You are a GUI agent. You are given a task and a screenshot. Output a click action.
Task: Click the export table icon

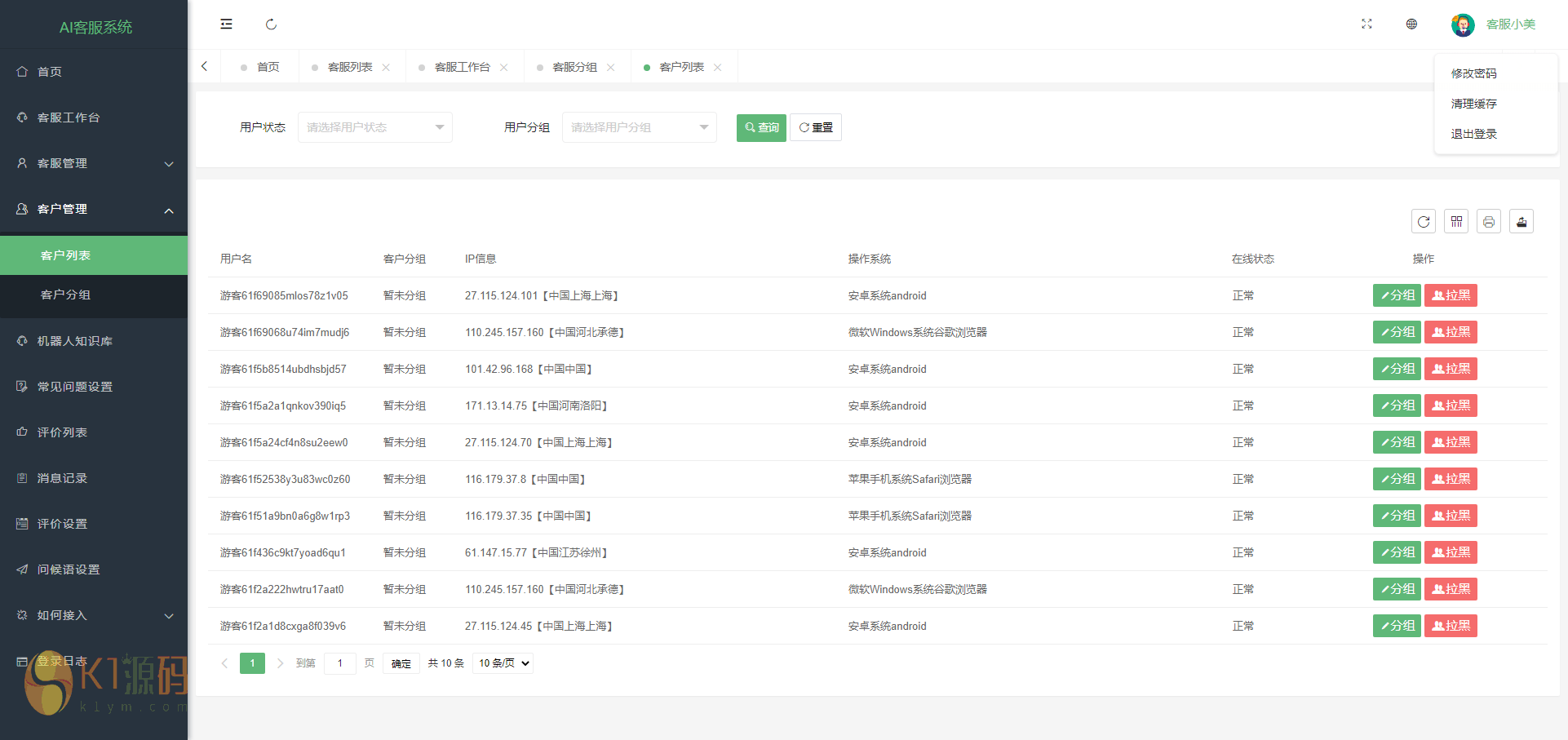coord(1521,222)
